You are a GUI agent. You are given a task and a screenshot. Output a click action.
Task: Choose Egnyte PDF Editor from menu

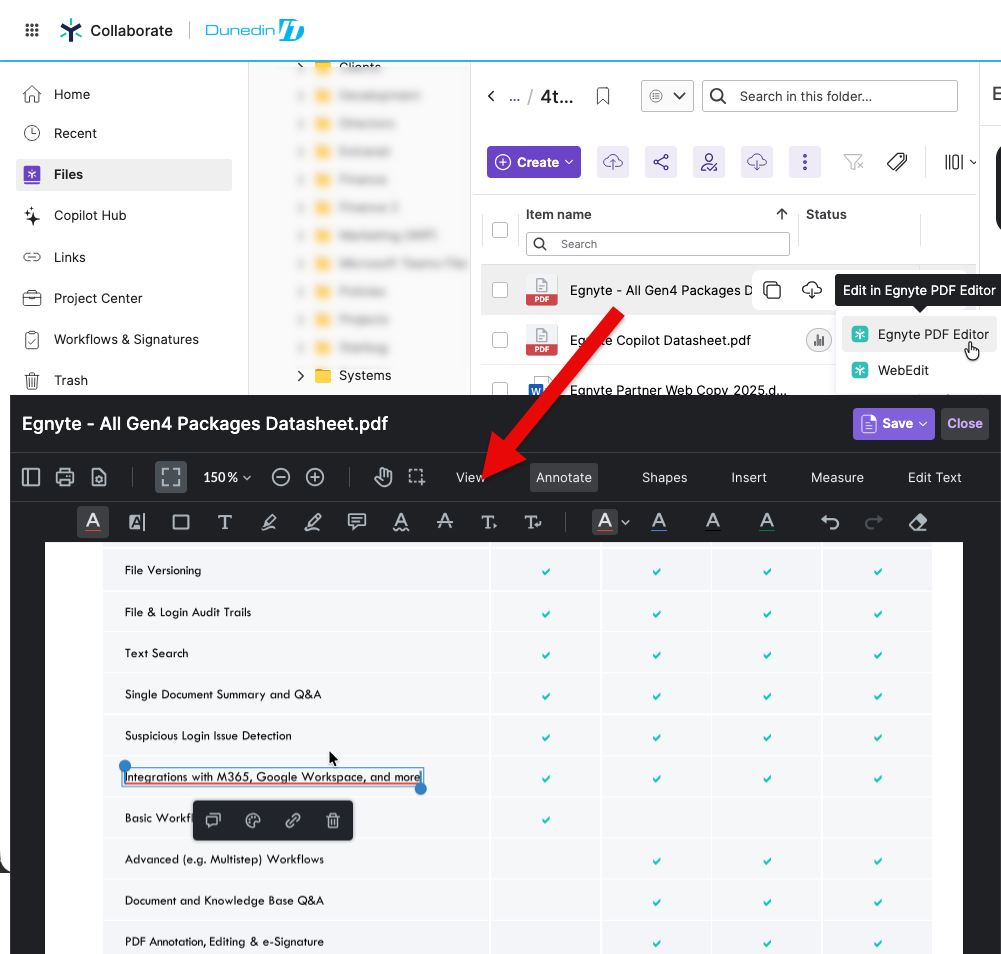click(919, 334)
